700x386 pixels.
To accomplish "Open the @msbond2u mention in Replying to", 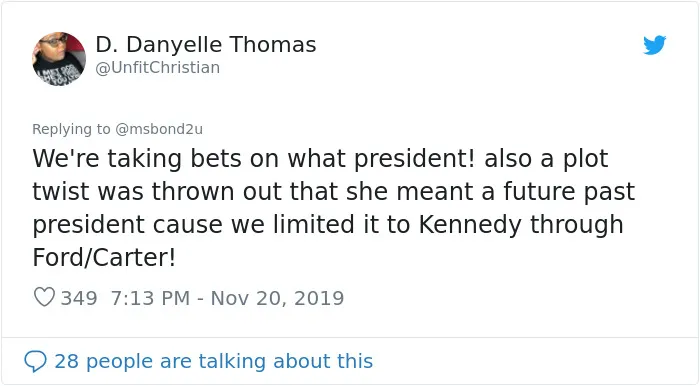I will pos(159,129).
